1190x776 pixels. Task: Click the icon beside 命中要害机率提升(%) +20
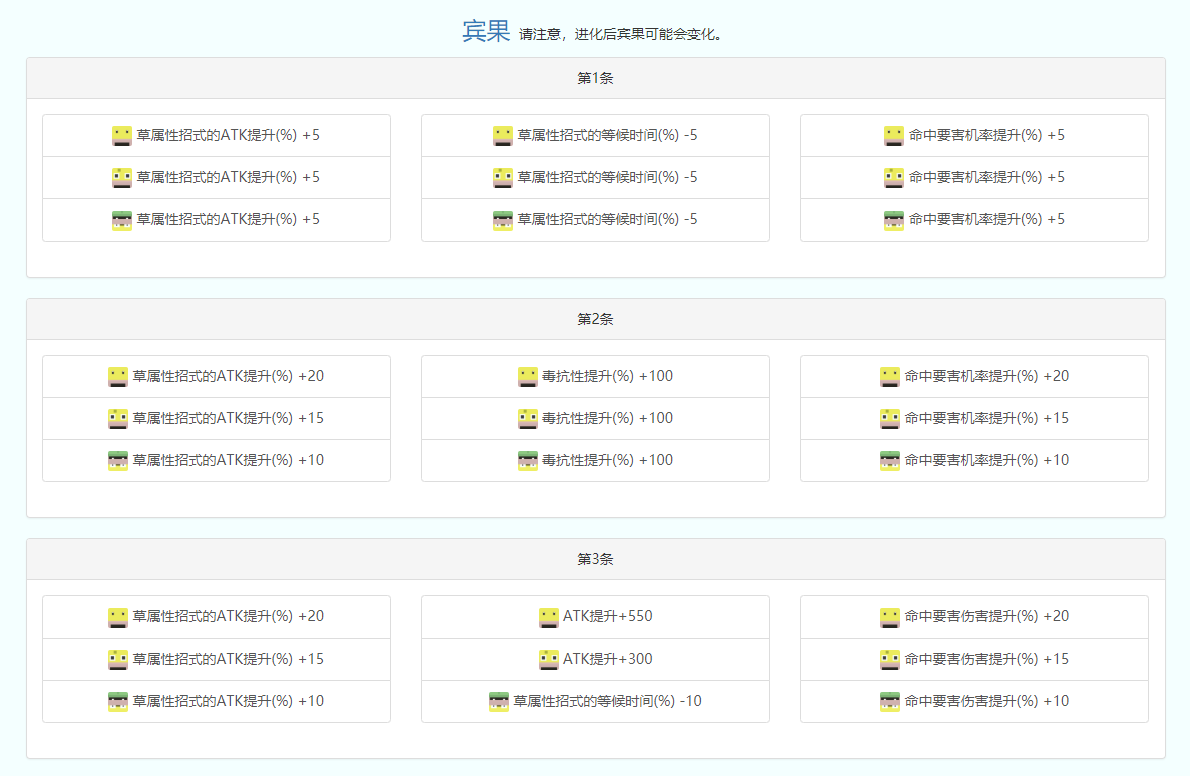(x=890, y=376)
